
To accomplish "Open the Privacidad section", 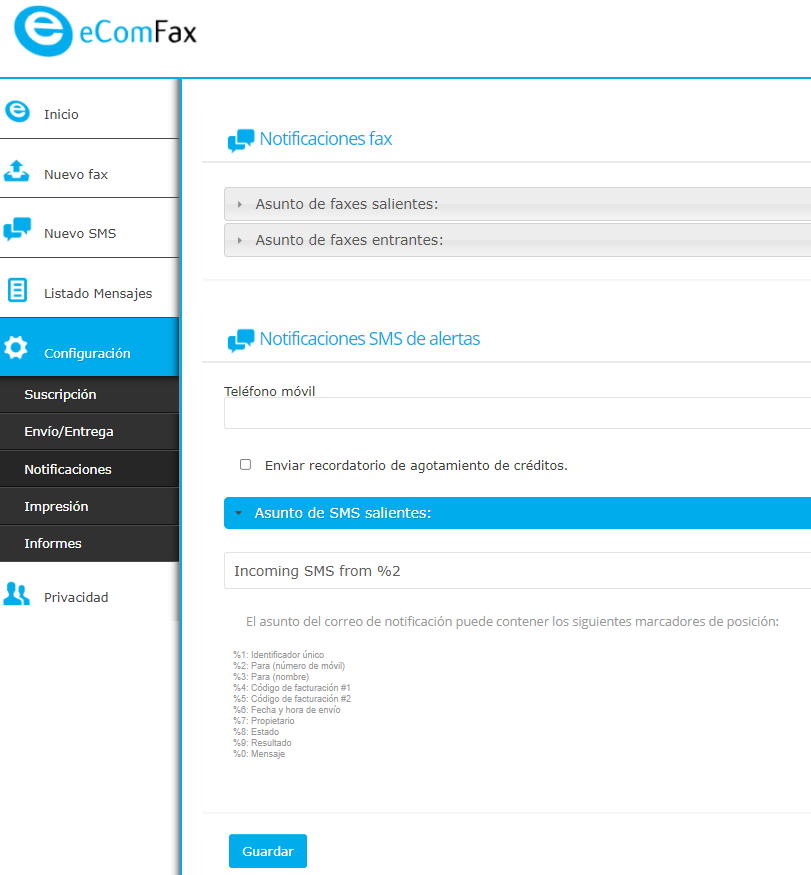I will 89,592.
